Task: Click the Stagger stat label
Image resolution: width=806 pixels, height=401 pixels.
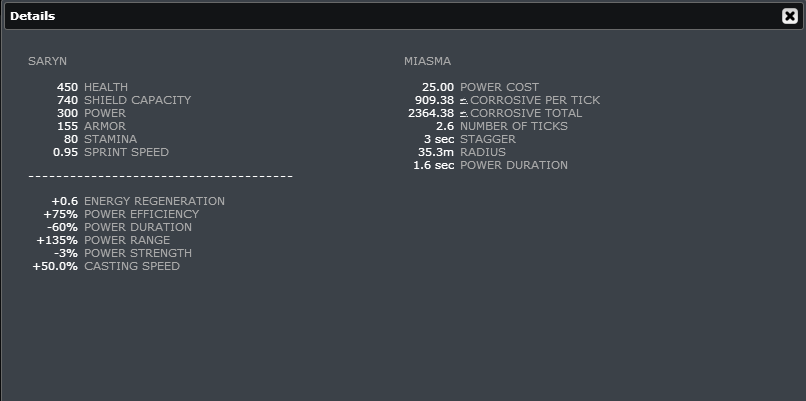Action: tap(488, 139)
